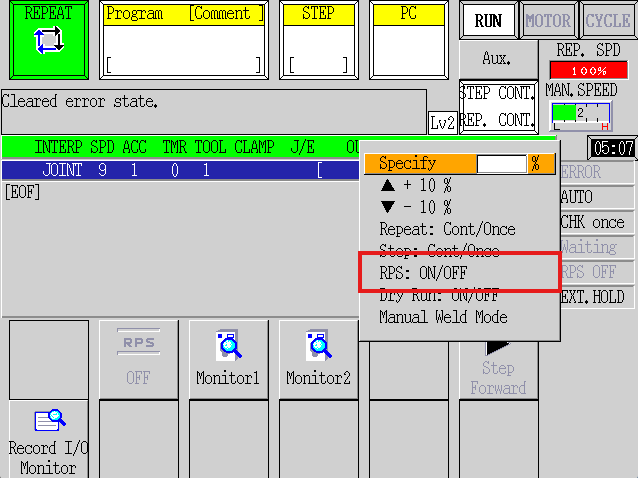Click the green REPEAT mode loop icon
This screenshot has height=478, width=638.
(49, 40)
